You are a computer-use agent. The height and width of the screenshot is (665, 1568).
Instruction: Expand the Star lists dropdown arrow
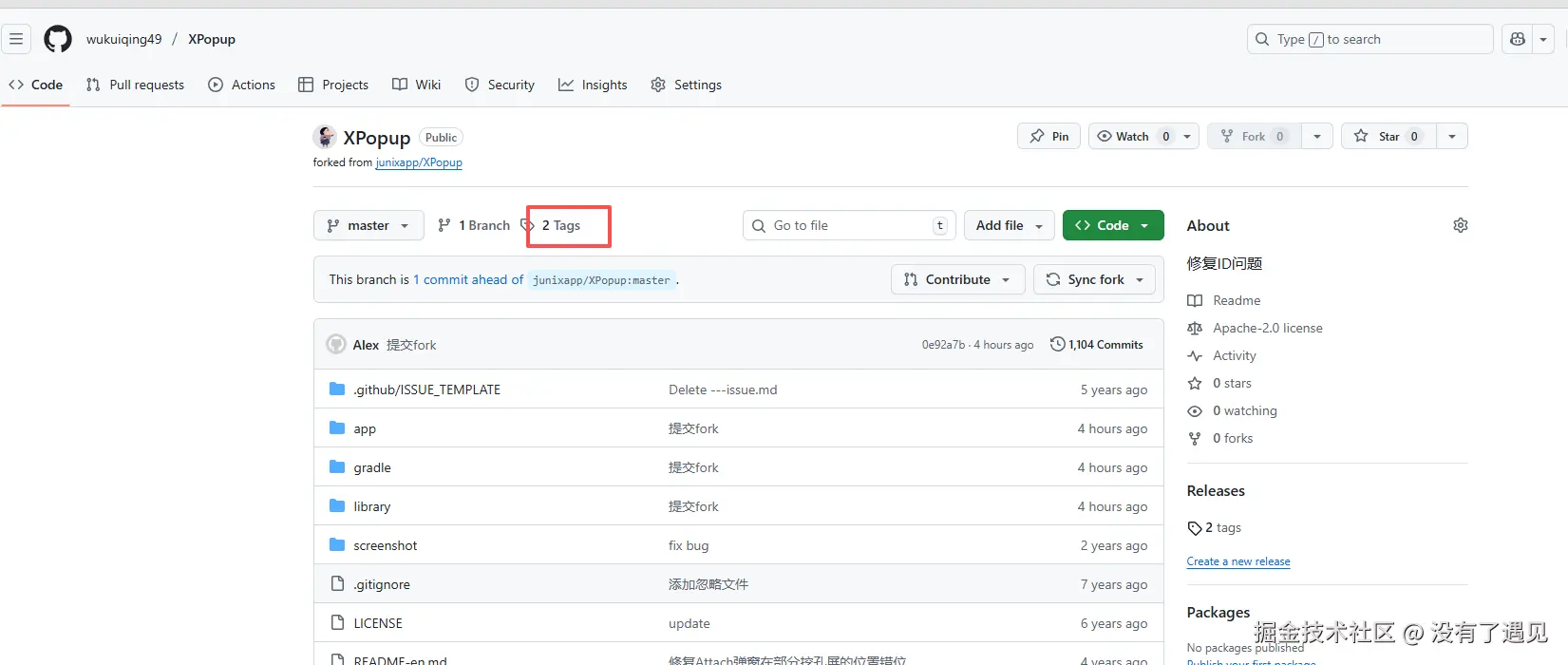1452,136
